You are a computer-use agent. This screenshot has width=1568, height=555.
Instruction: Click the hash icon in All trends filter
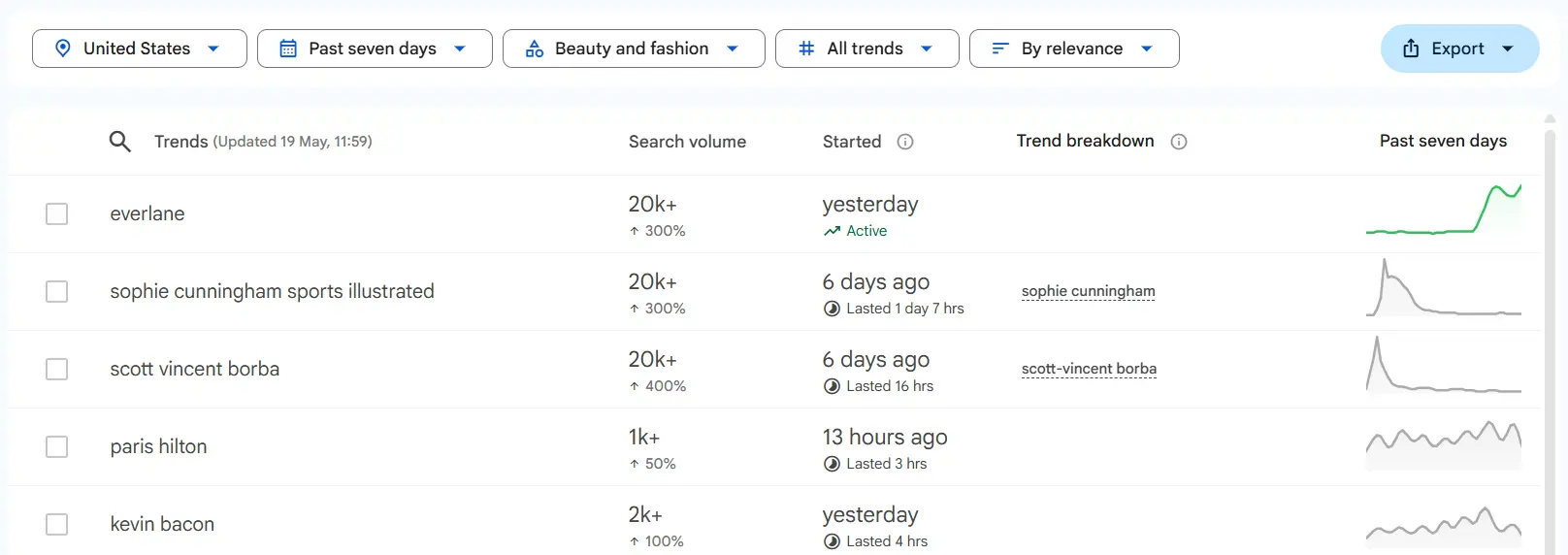click(x=806, y=49)
